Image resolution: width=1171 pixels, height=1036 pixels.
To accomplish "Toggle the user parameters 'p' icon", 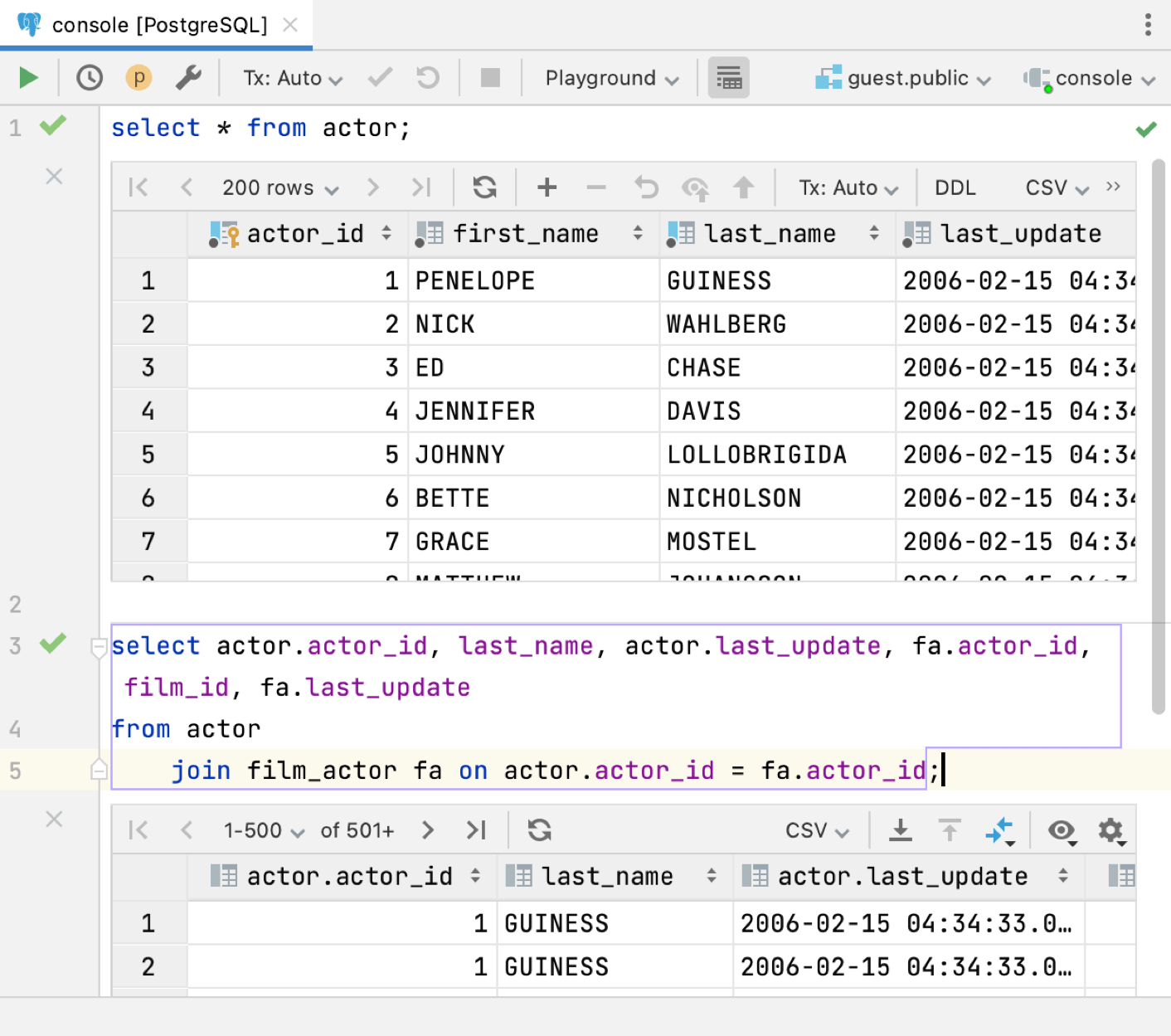I will coord(138,77).
